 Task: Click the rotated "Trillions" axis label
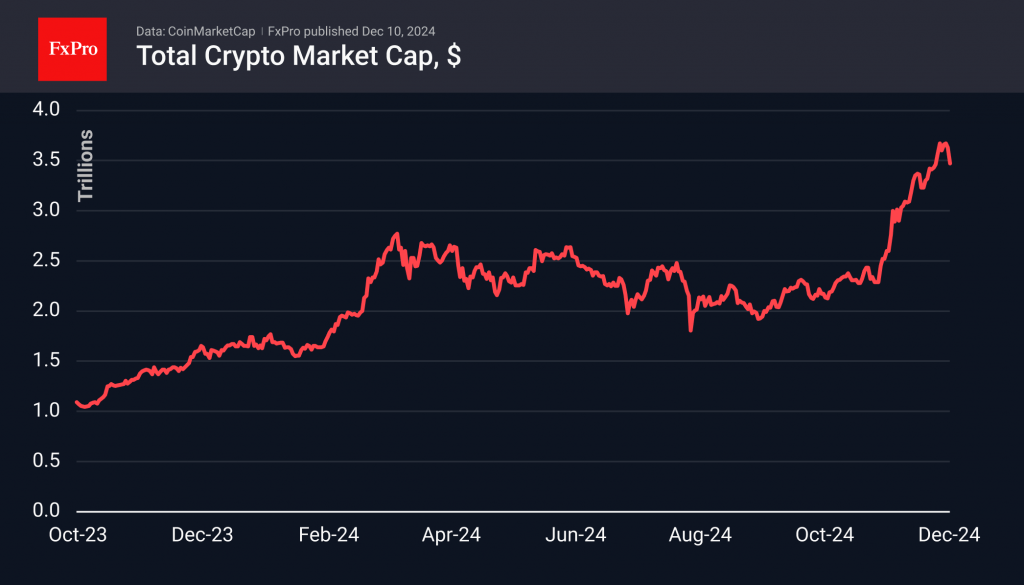coord(86,165)
